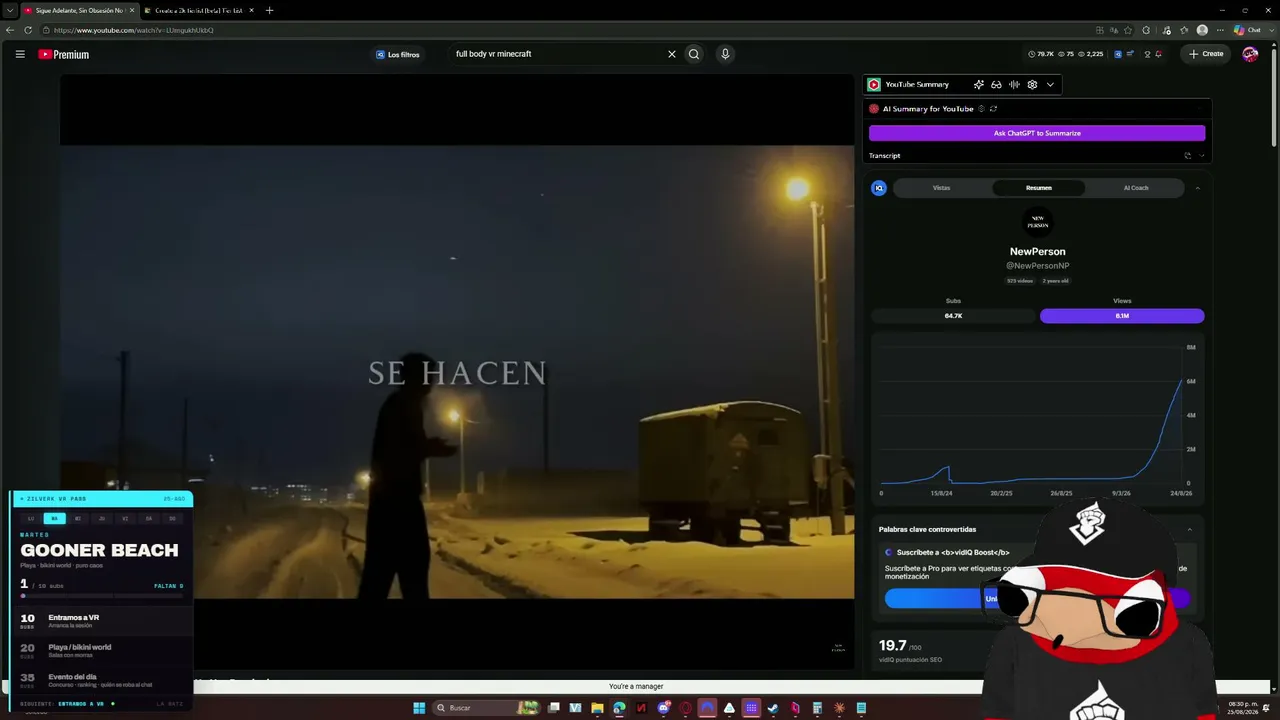1280x720 pixels.
Task: Collapse Palabras clave controvertidas section
Action: tap(1189, 530)
